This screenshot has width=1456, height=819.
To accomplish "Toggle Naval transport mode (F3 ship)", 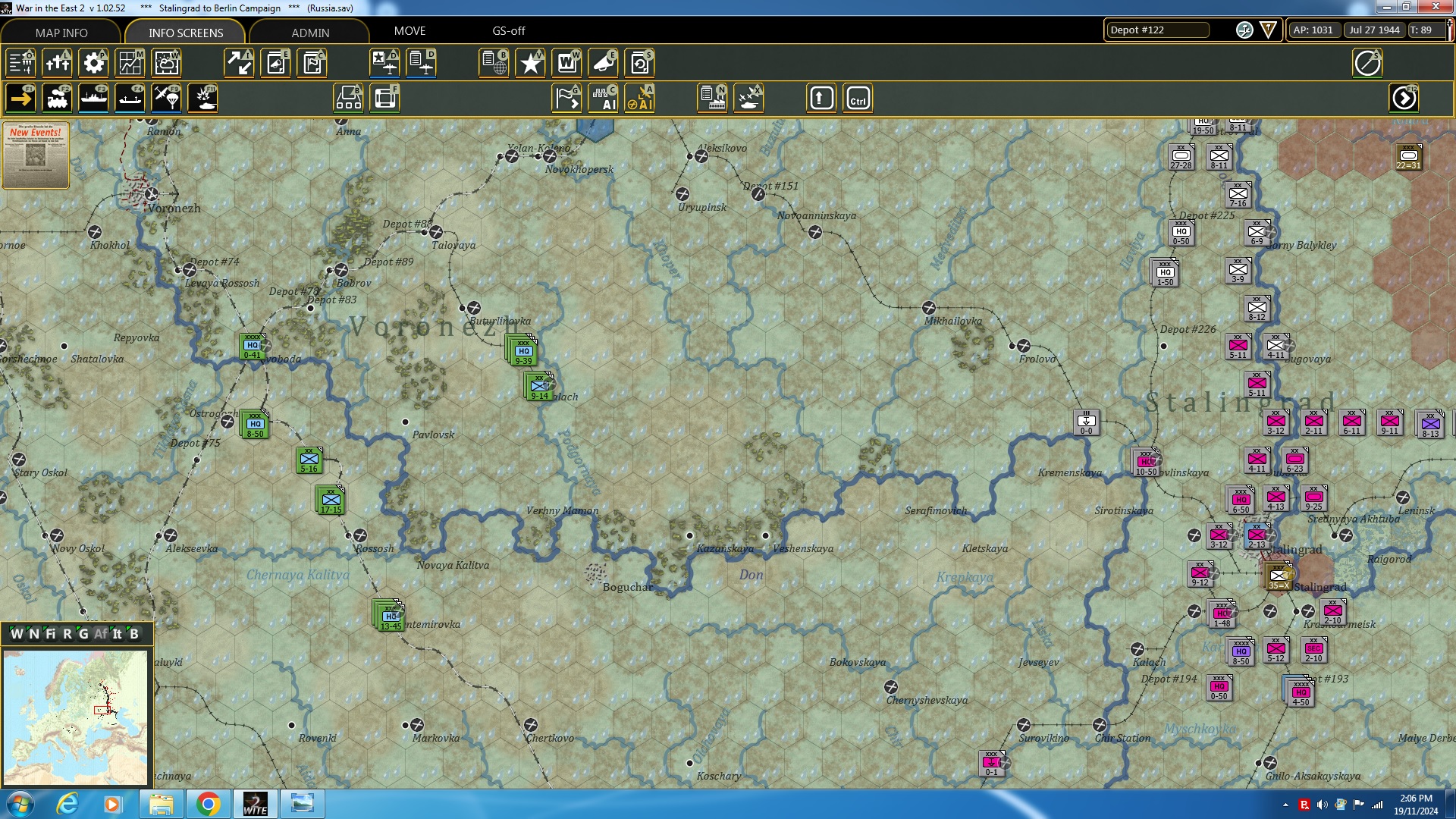I will [94, 98].
